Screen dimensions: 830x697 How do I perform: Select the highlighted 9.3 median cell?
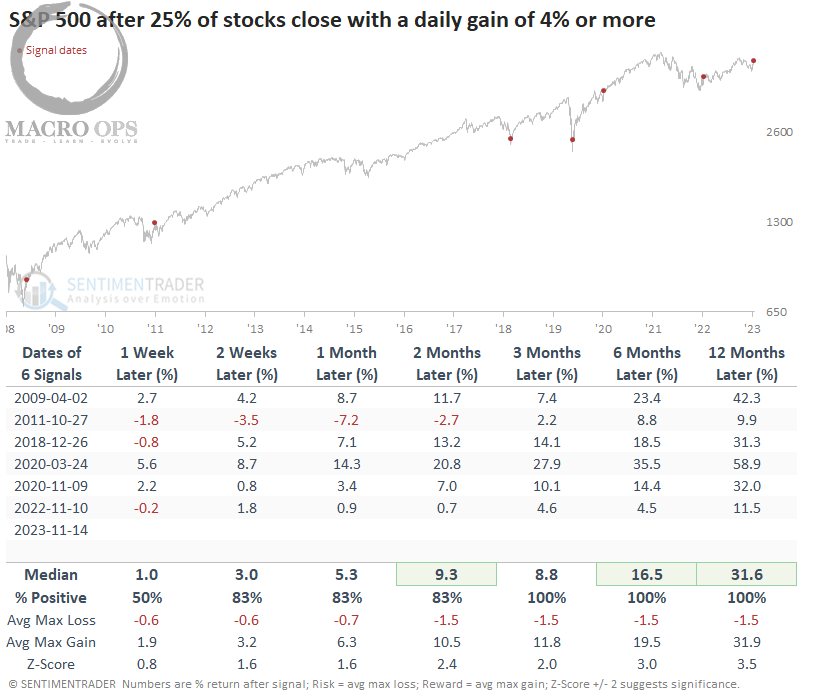(x=446, y=574)
